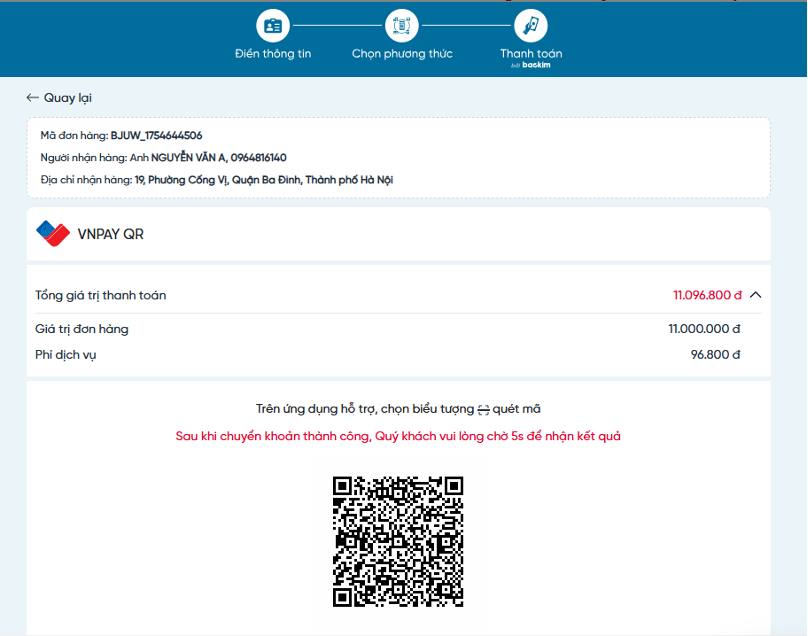
Task: Open the Thanh toán step
Action: click(531, 54)
